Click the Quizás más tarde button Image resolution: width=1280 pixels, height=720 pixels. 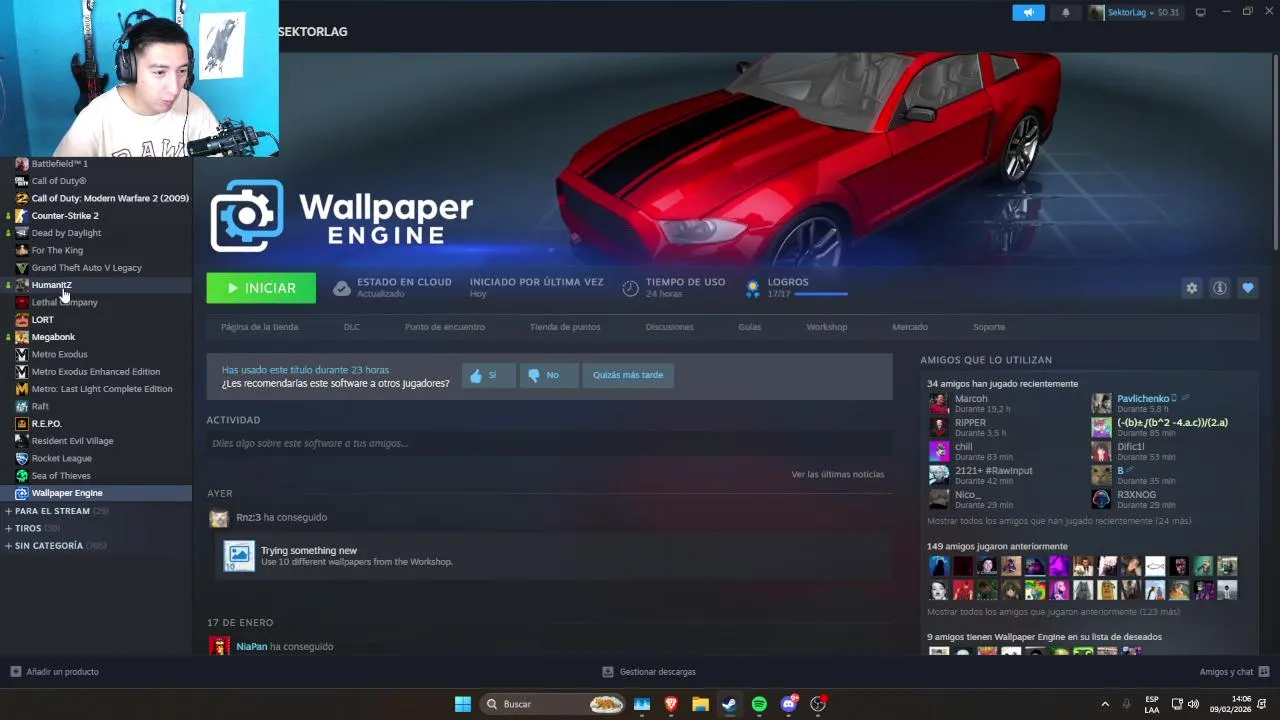pos(628,375)
